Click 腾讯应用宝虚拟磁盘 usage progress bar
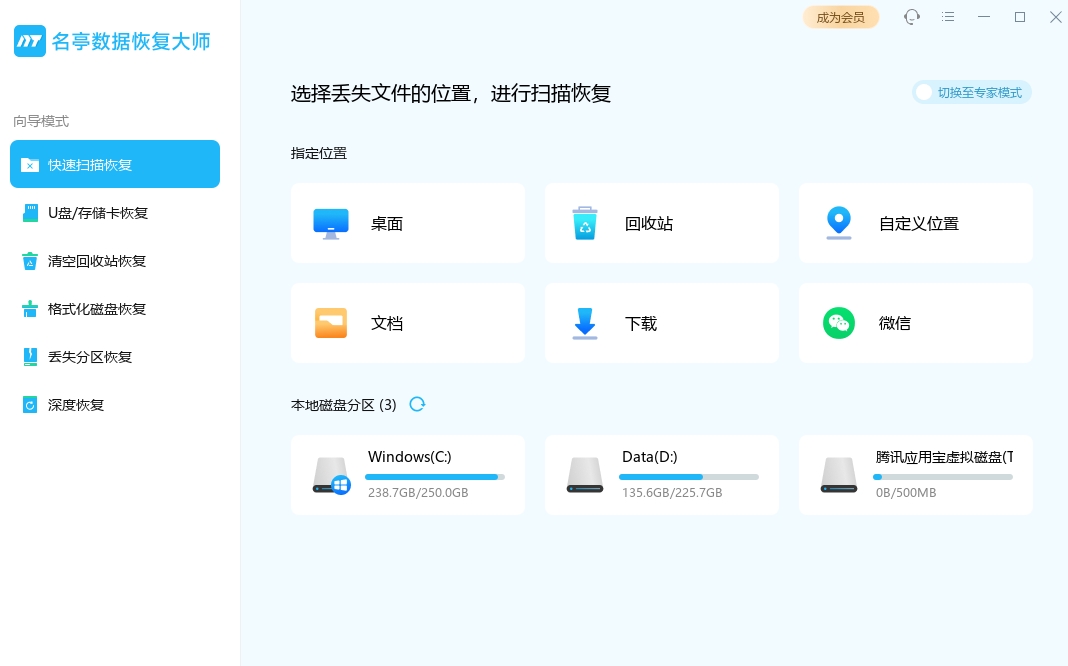The image size is (1068, 666). 943,477
